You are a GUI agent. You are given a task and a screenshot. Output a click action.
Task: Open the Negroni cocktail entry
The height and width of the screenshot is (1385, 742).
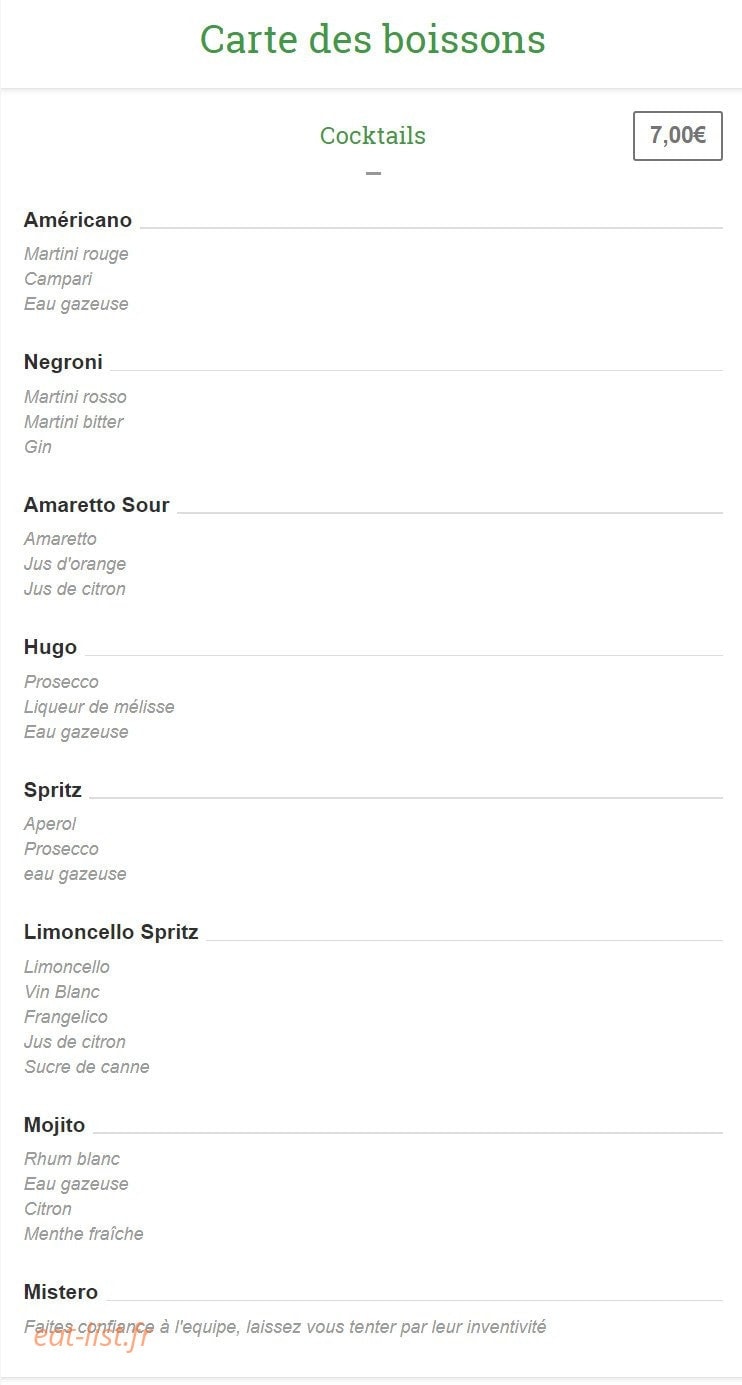[63, 362]
